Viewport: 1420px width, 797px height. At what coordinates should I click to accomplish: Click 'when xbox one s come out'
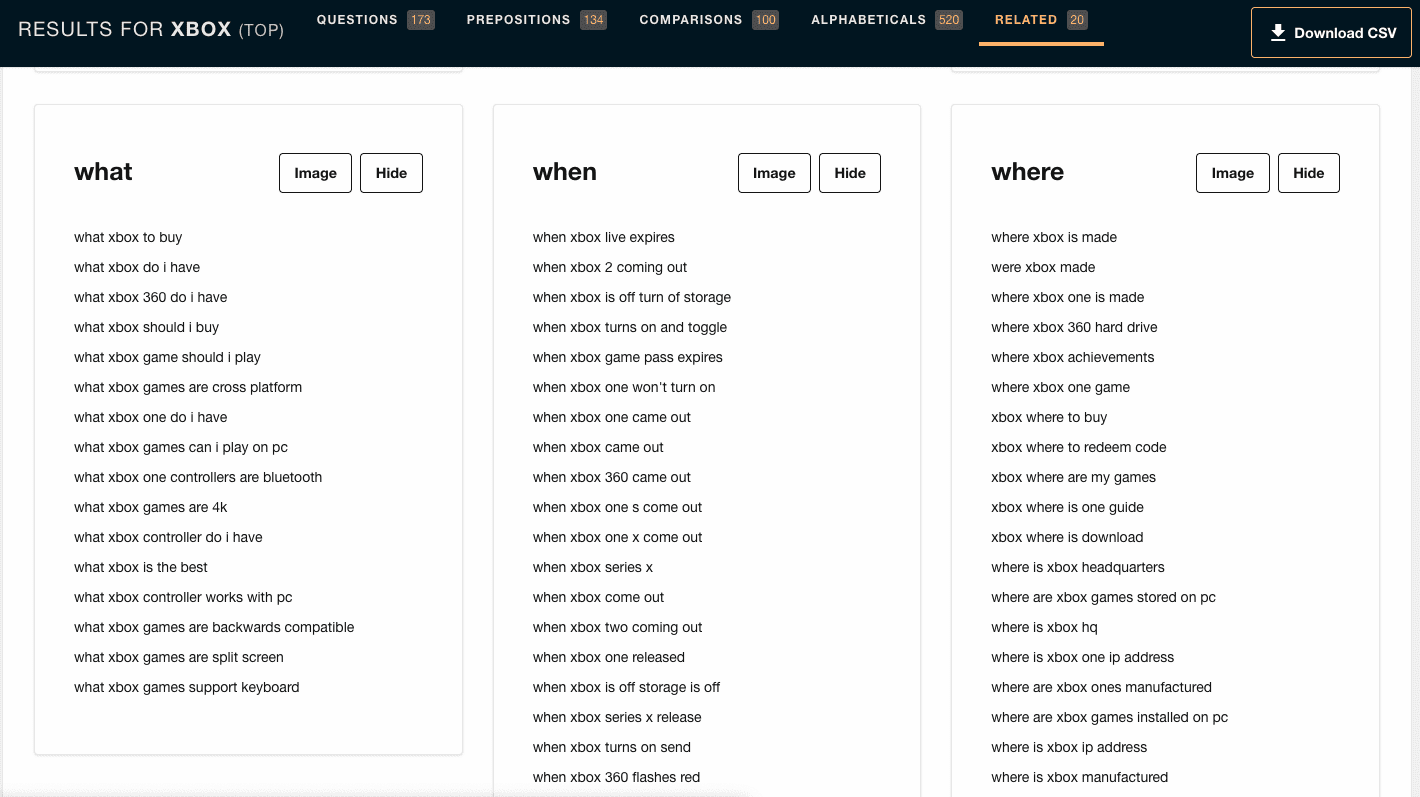tap(618, 507)
